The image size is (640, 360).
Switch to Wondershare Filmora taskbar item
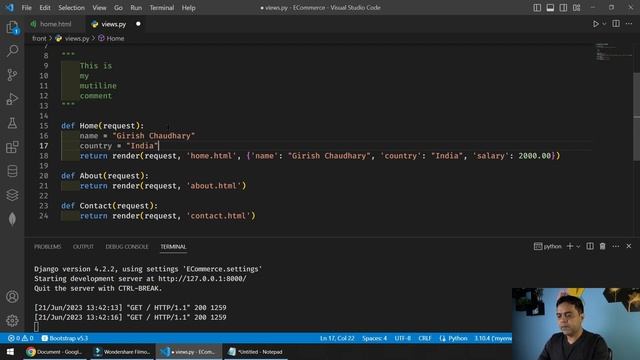pyautogui.click(x=122, y=352)
